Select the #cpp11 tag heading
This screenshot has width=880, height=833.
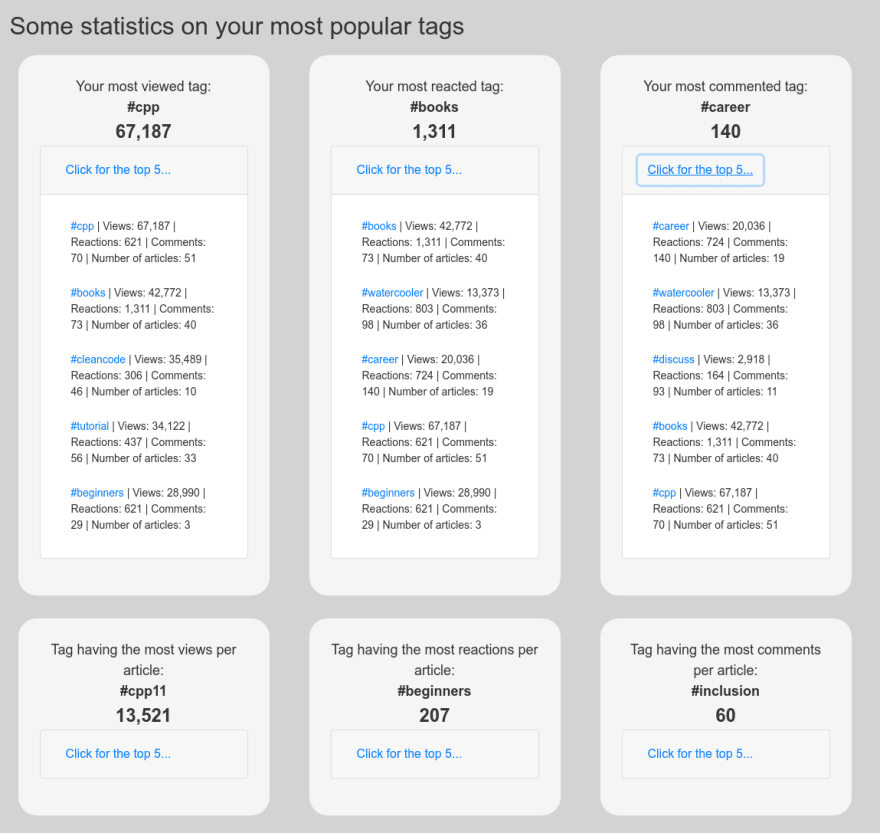143,691
